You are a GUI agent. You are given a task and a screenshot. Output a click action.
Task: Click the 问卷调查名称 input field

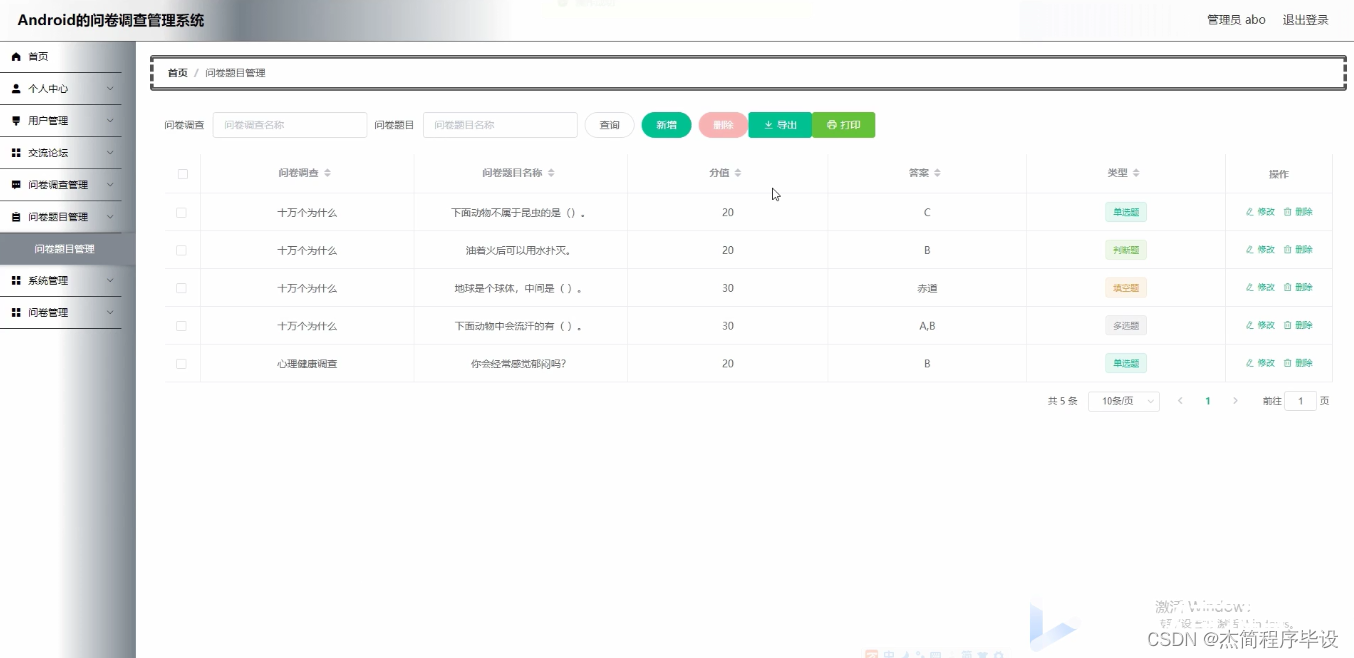tap(289, 125)
